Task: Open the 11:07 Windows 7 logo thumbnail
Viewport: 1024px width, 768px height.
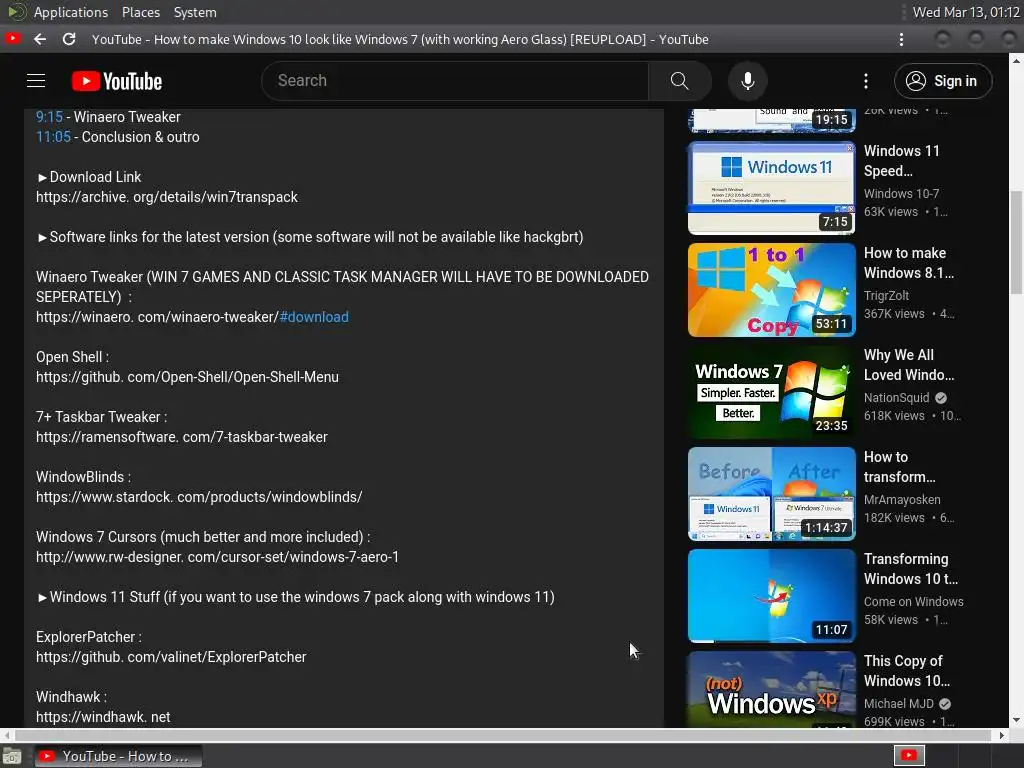Action: click(771, 596)
